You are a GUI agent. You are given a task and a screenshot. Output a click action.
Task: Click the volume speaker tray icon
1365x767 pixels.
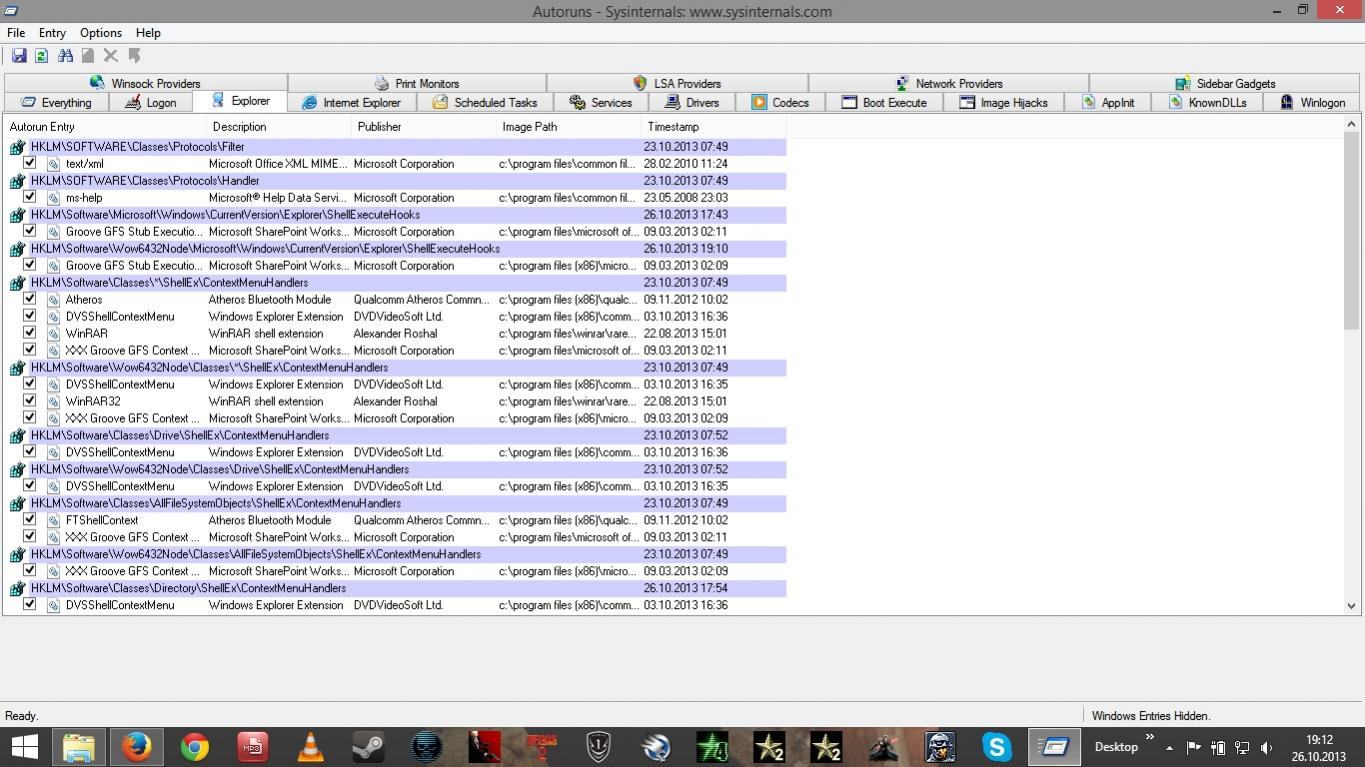pyautogui.click(x=1267, y=748)
